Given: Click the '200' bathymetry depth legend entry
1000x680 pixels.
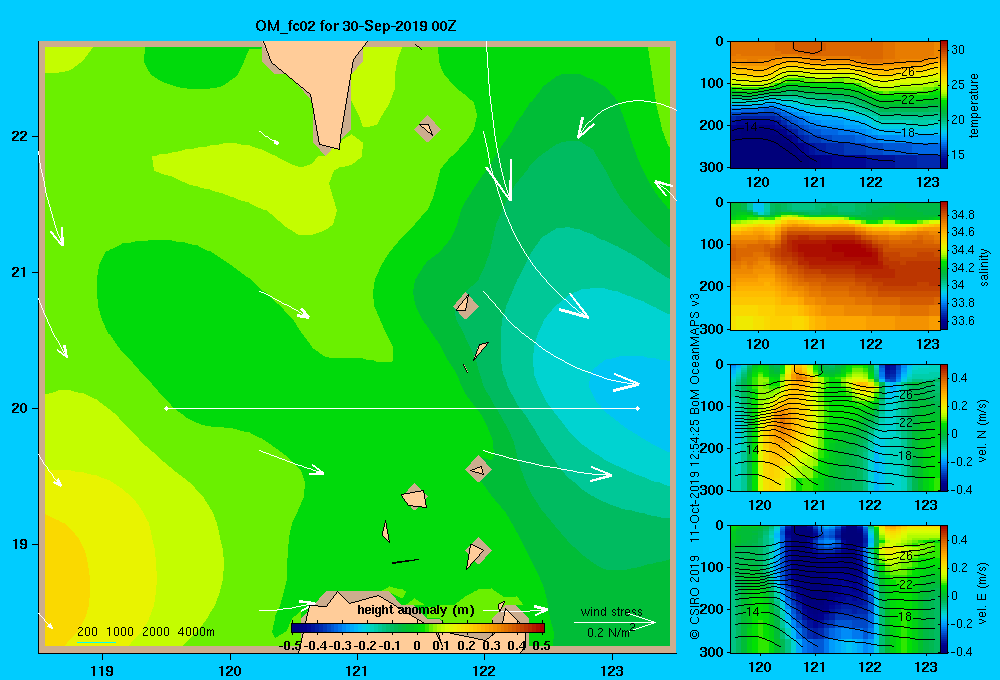Looking at the screenshot, I should point(87,632).
